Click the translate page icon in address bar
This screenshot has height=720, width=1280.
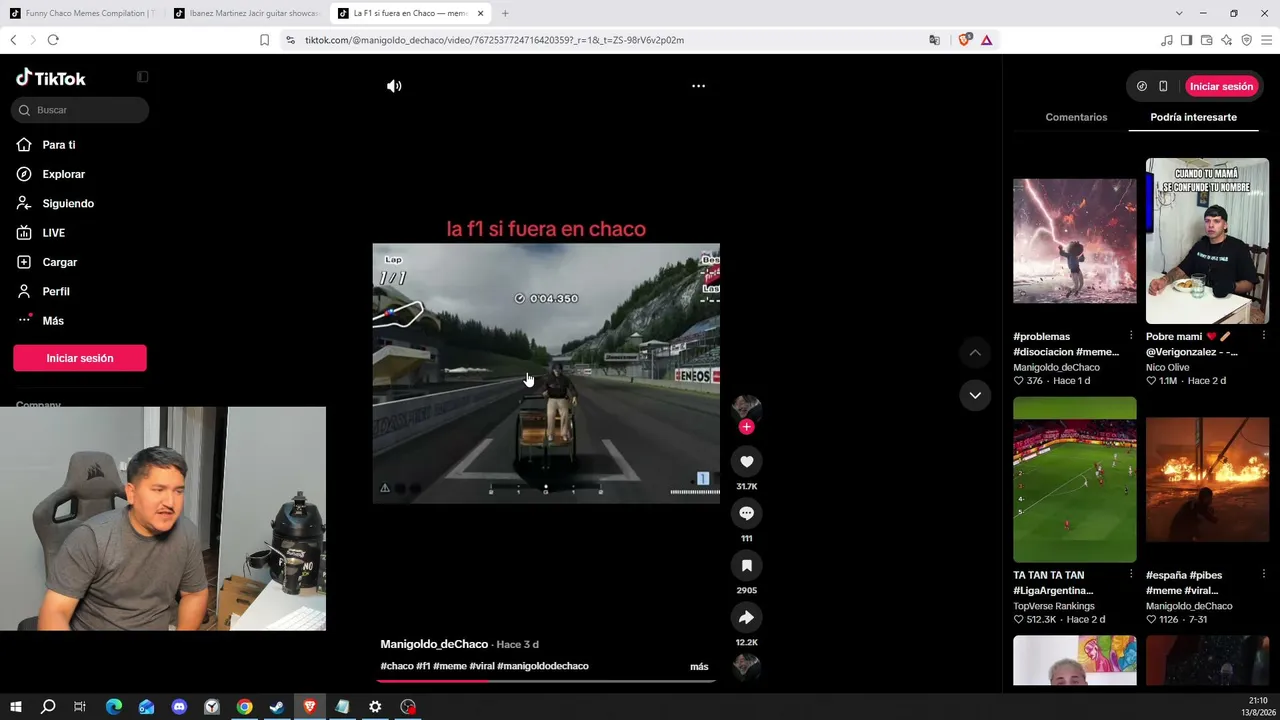935,40
